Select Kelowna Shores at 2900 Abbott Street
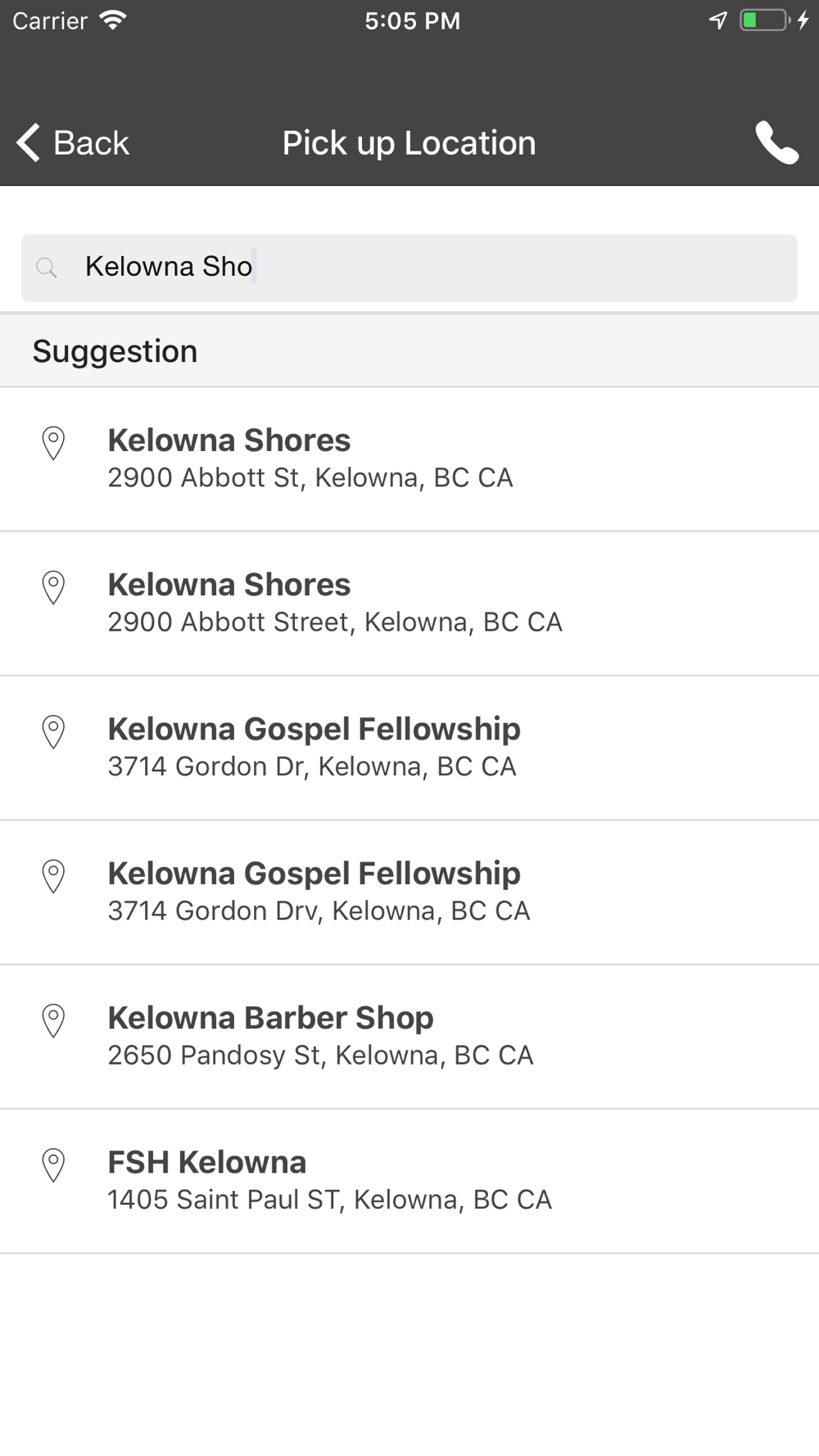The image size is (819, 1456). tap(409, 604)
